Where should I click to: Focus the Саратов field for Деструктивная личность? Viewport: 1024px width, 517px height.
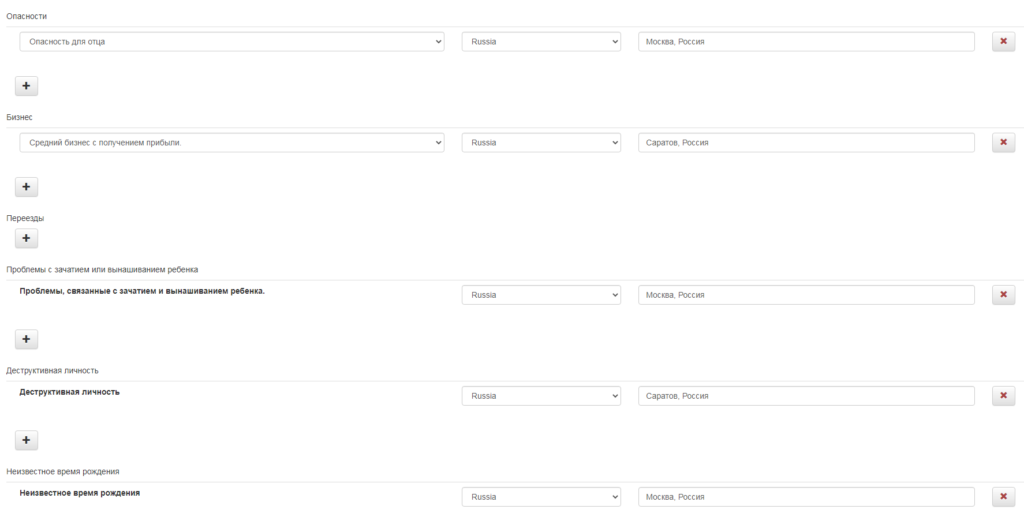(806, 396)
